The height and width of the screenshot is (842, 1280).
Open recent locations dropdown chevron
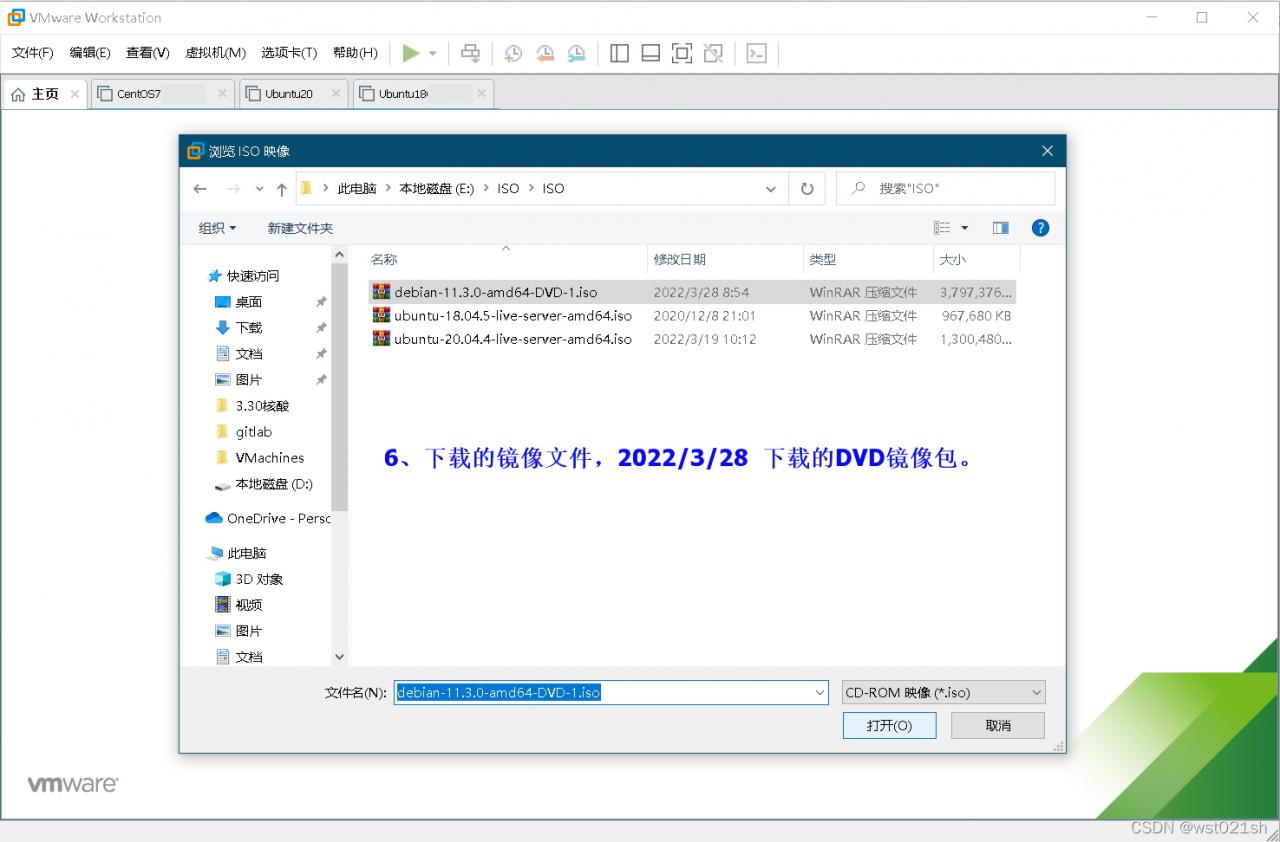tap(260, 188)
